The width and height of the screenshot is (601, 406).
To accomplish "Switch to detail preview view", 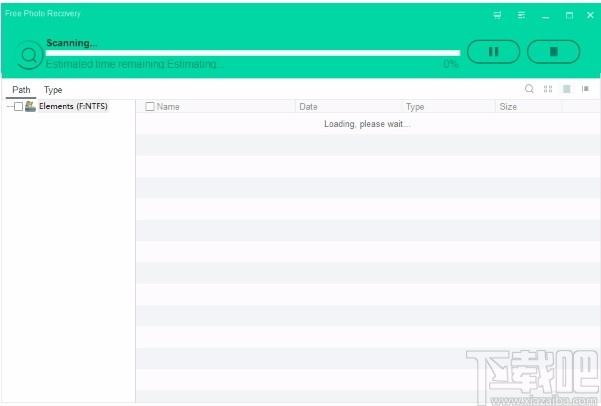I will coord(585,89).
